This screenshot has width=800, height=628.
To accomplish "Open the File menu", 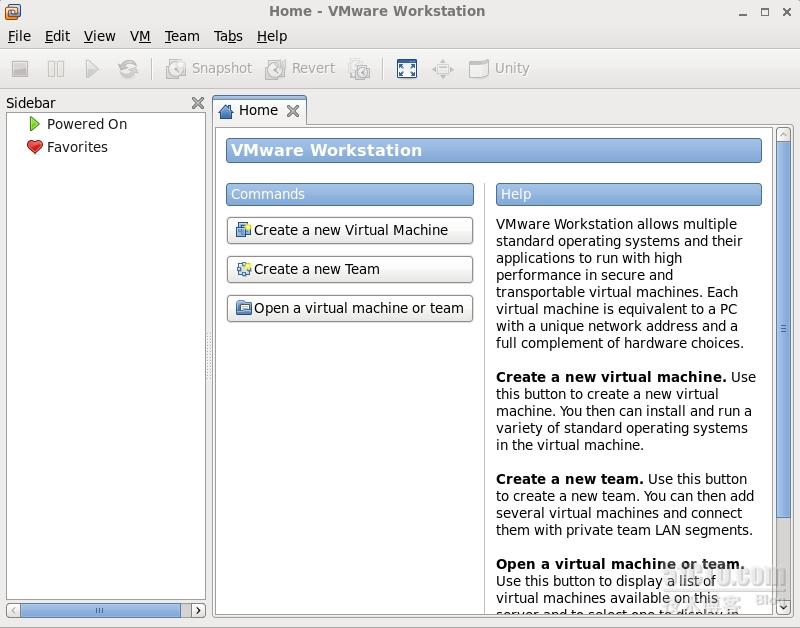I will point(19,36).
